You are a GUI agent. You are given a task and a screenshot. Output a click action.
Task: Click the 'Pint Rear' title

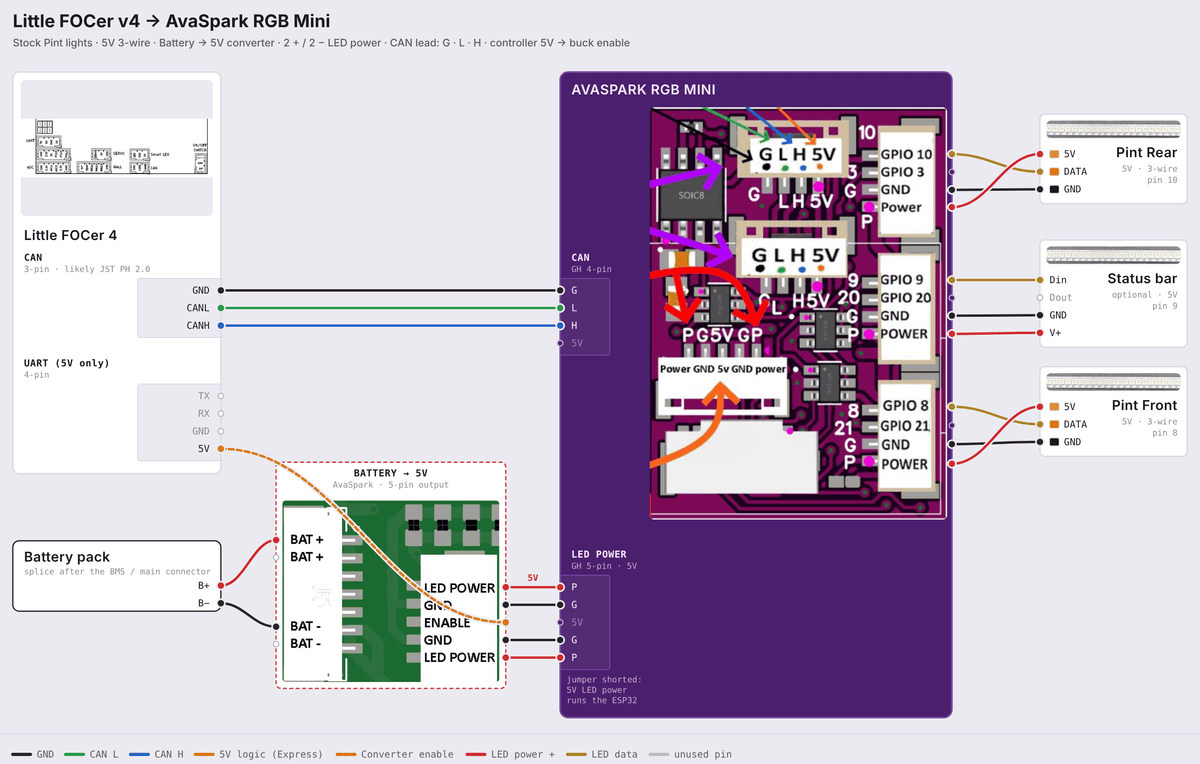[x=1148, y=153]
